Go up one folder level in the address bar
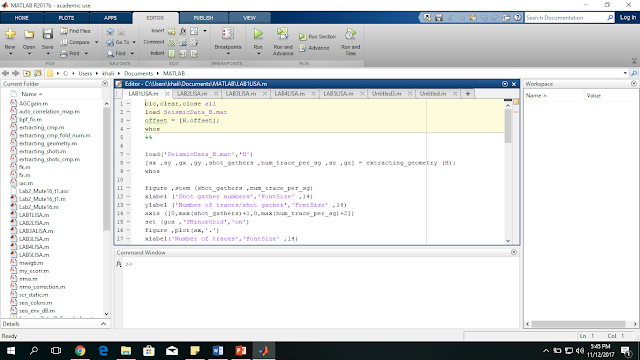 tap(27, 73)
